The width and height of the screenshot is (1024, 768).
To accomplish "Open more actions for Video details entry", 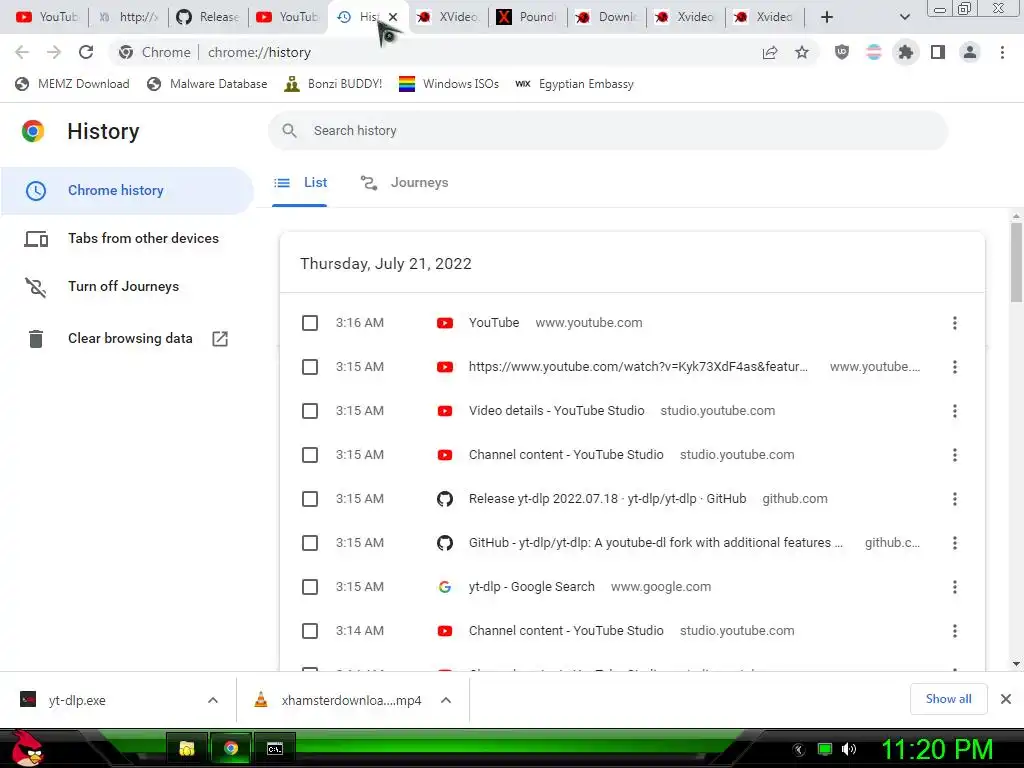I will click(x=955, y=411).
